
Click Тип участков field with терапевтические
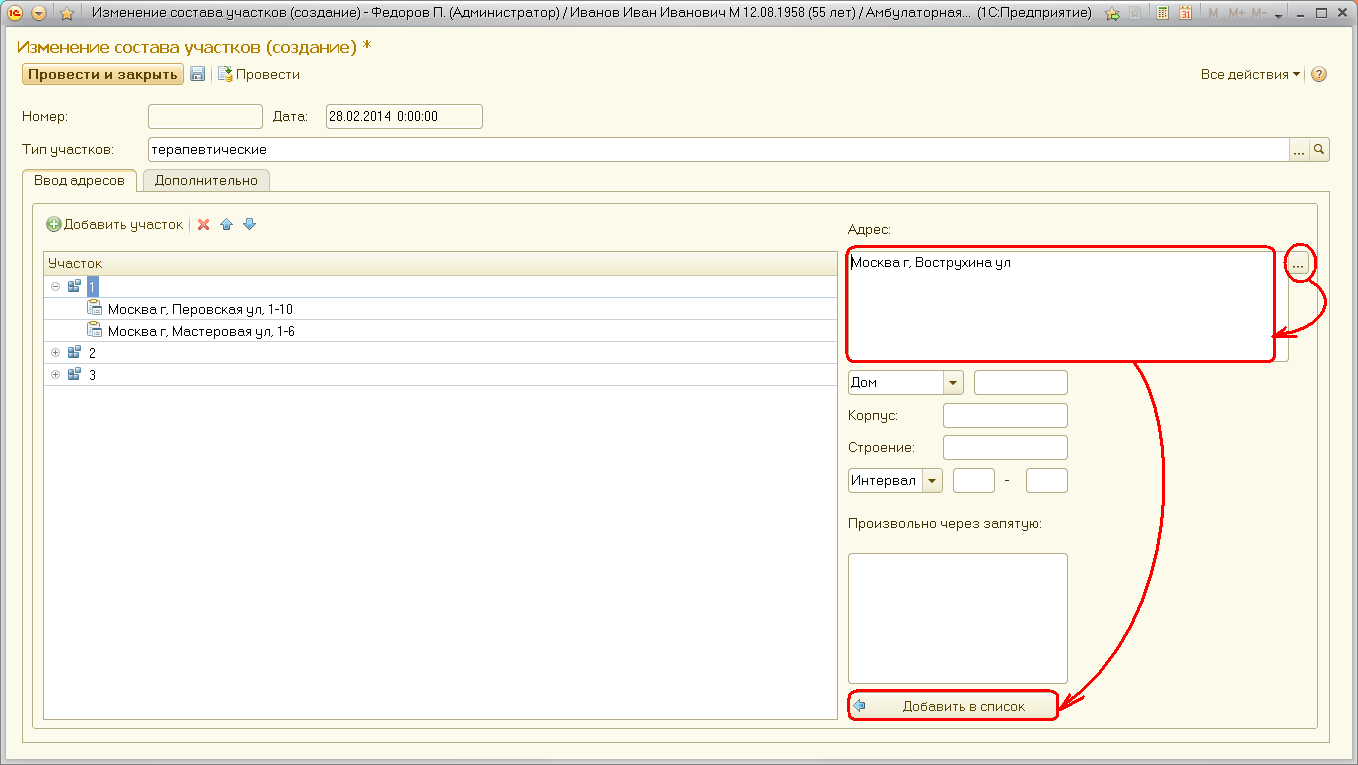(x=718, y=150)
